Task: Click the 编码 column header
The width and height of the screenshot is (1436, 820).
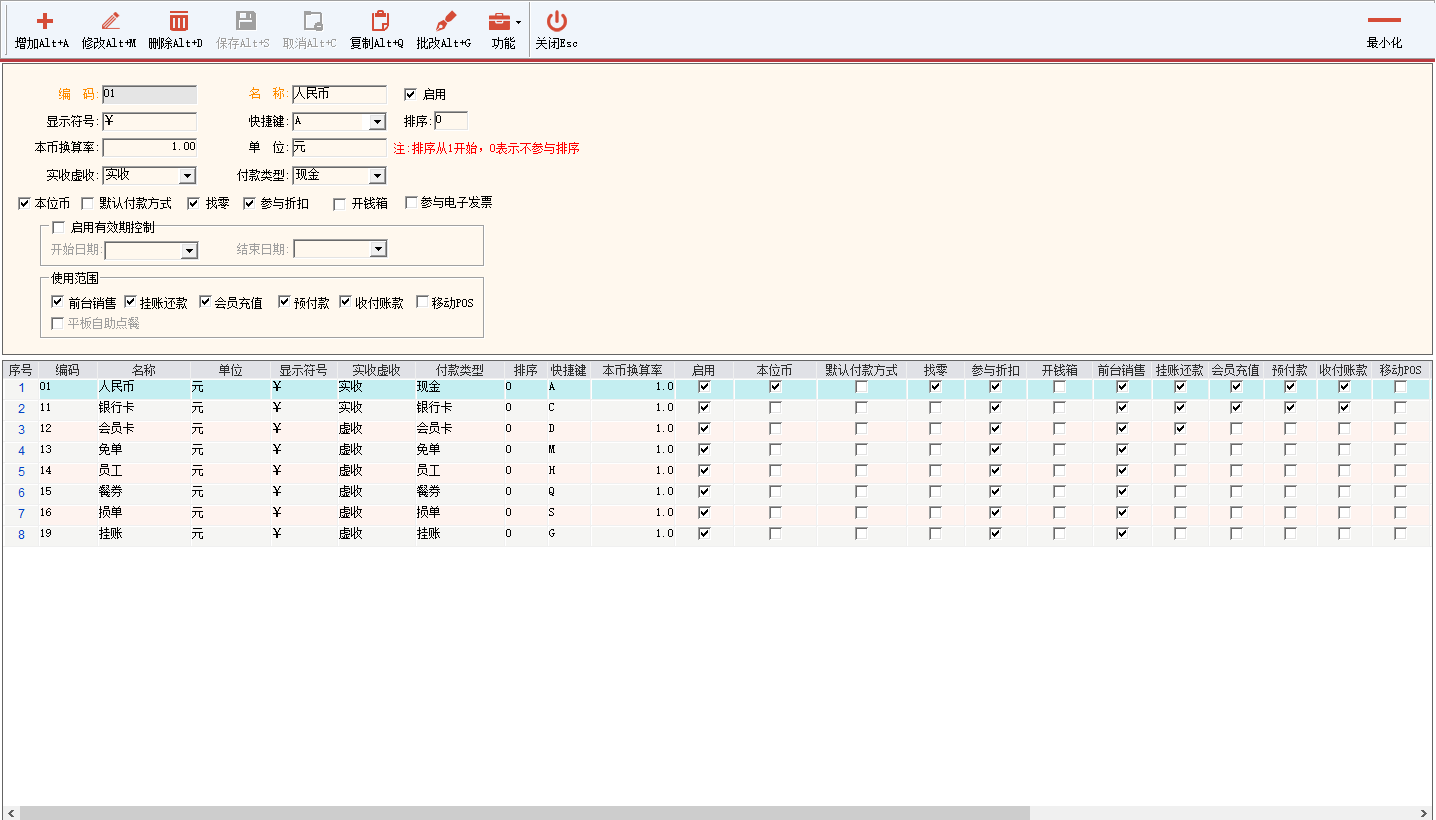Action: 67,370
